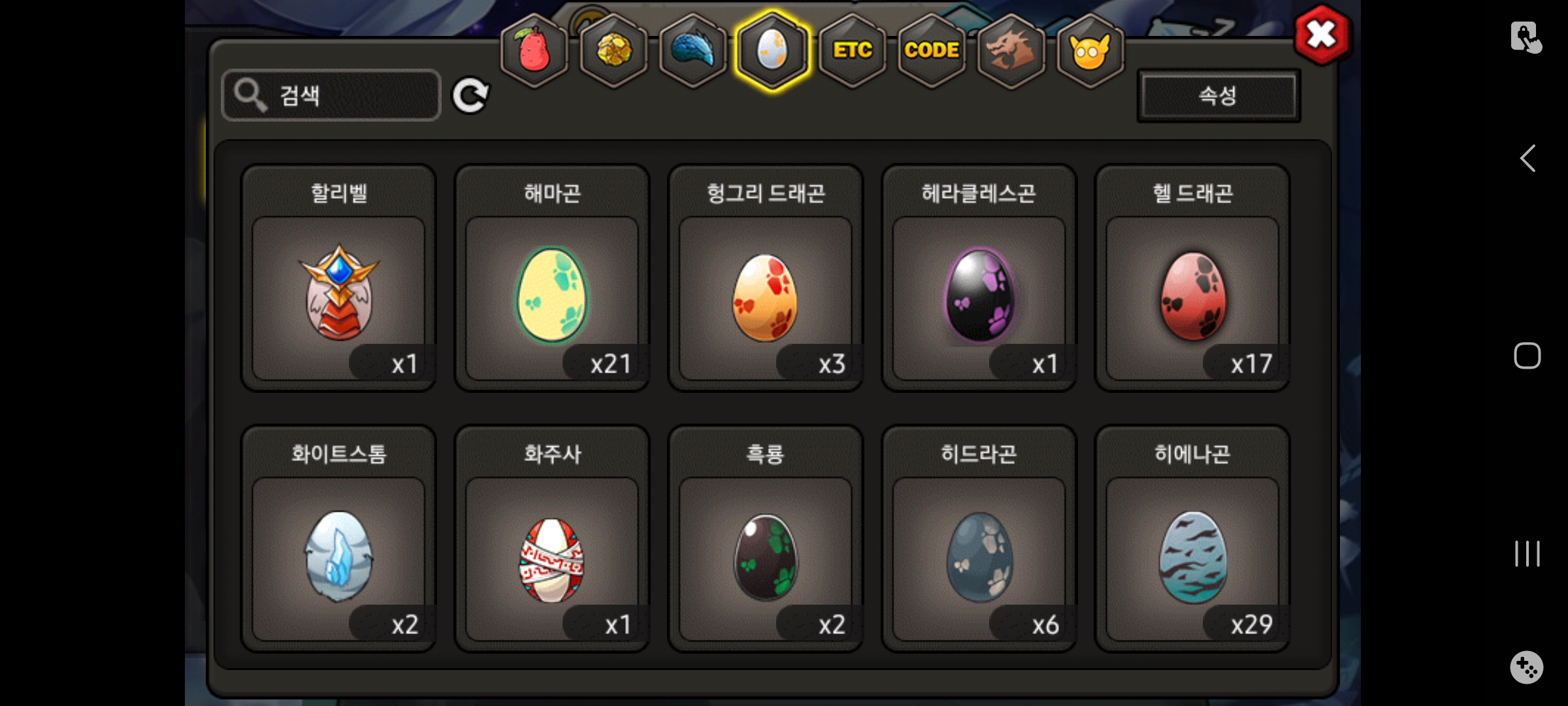Open the gold nugget items tab
Screen dimensions: 1568x706
point(613,50)
